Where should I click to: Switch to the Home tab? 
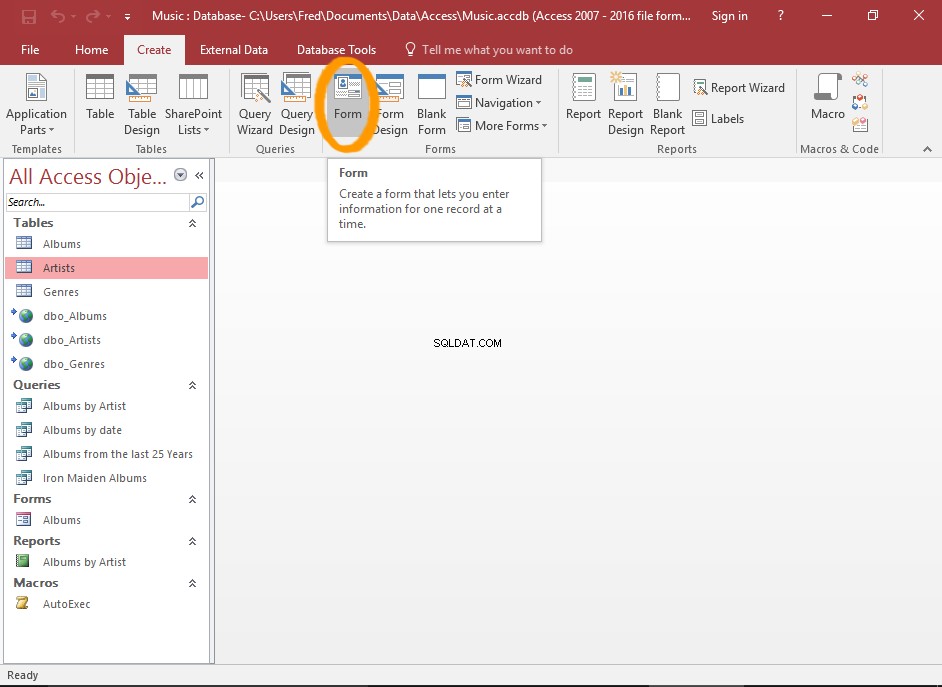(91, 50)
